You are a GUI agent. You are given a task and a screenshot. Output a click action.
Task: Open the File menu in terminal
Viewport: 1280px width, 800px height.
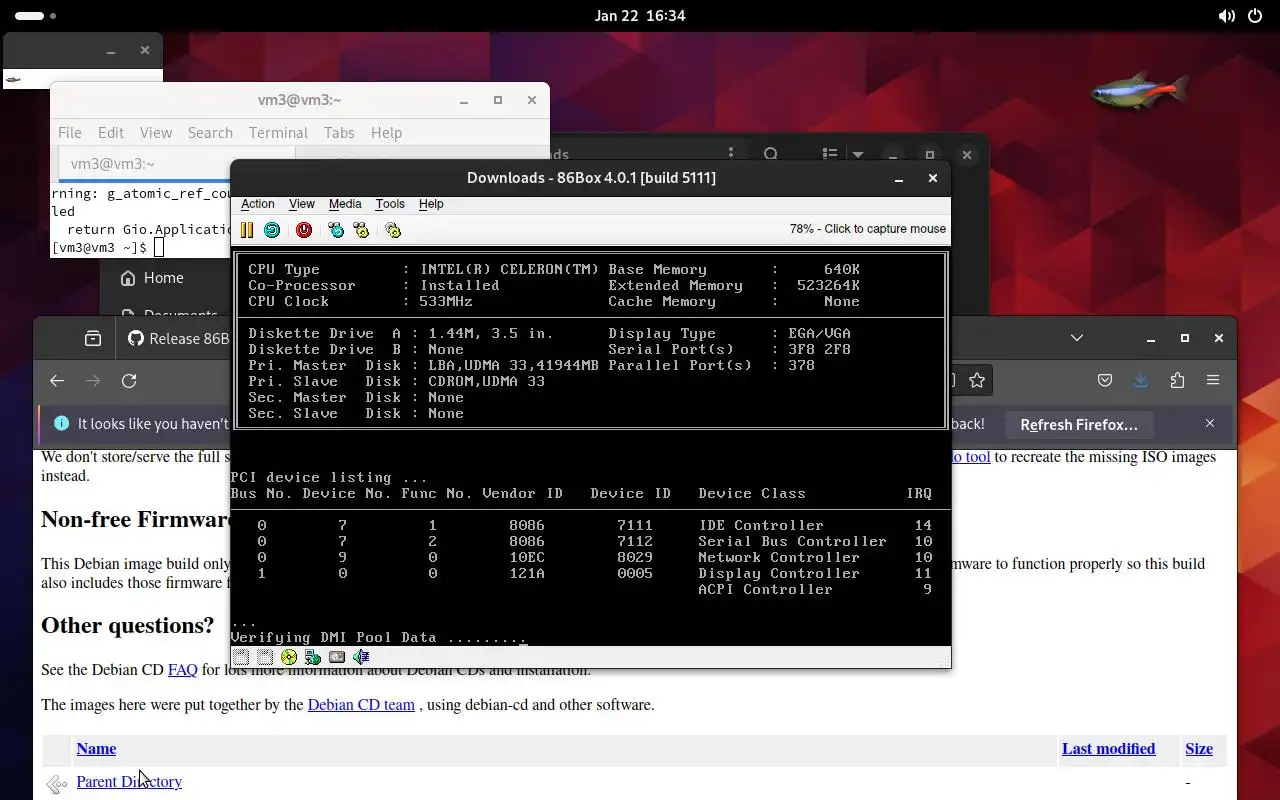(70, 132)
